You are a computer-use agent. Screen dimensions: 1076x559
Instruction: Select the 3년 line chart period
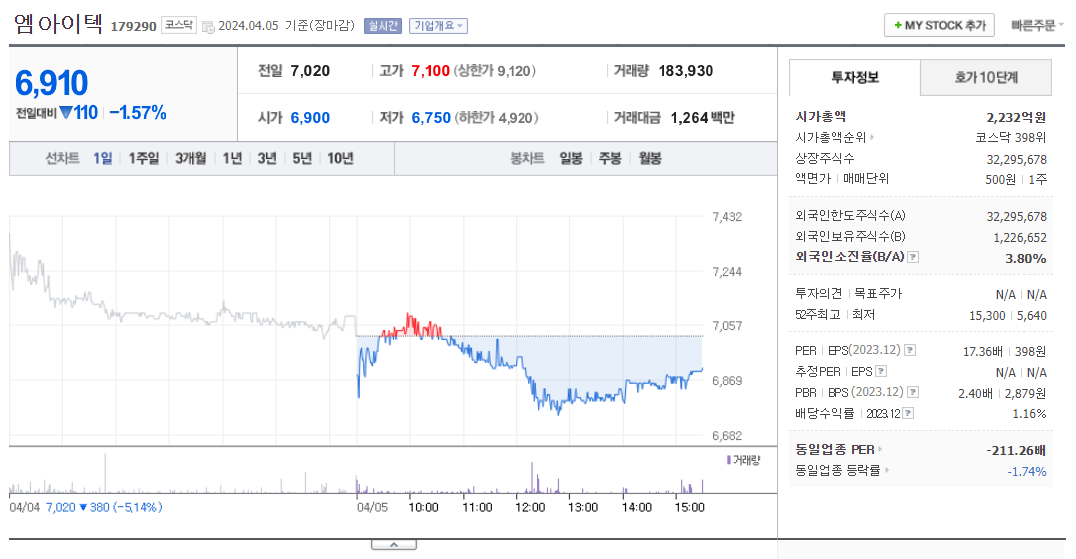(x=267, y=158)
